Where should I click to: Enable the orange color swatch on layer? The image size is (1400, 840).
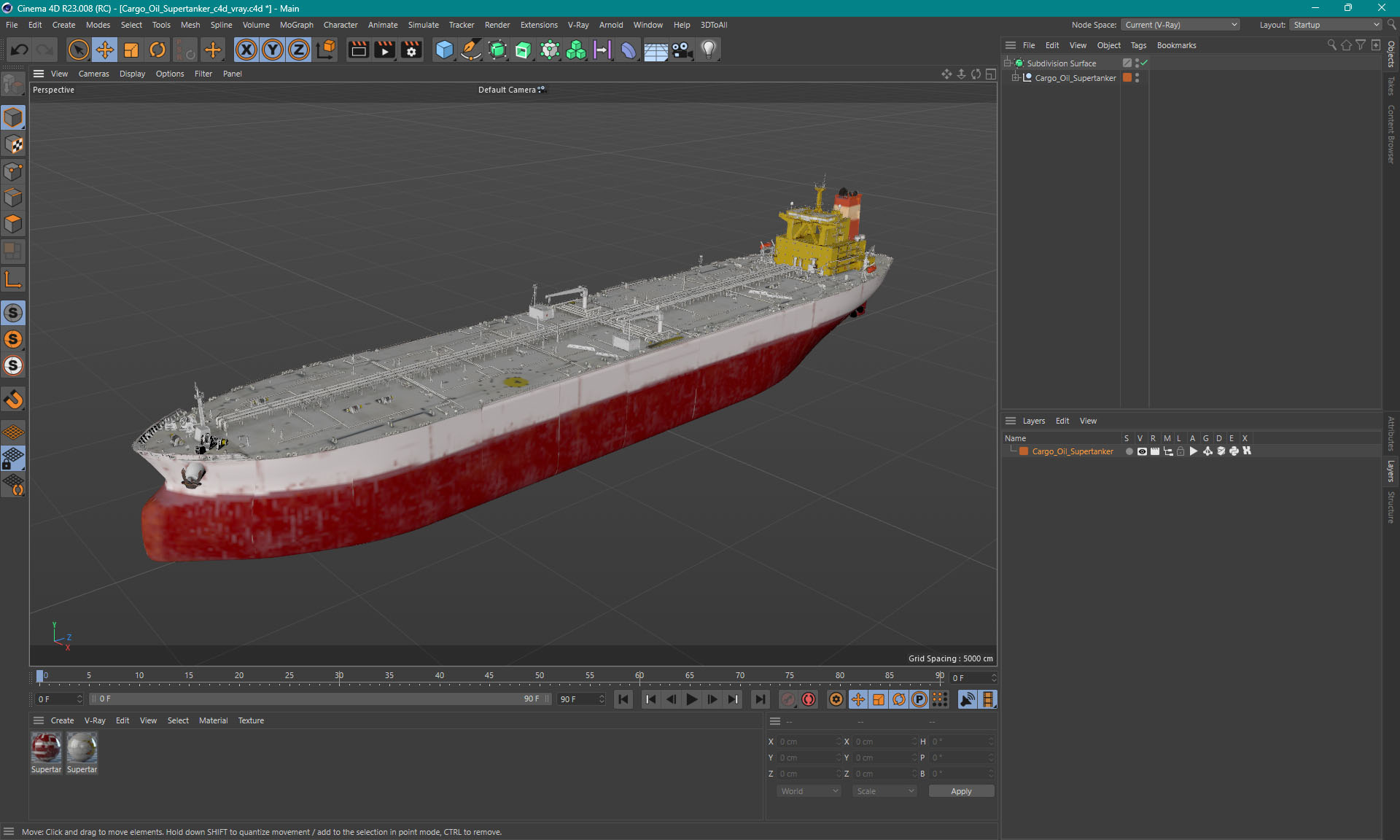1024,451
